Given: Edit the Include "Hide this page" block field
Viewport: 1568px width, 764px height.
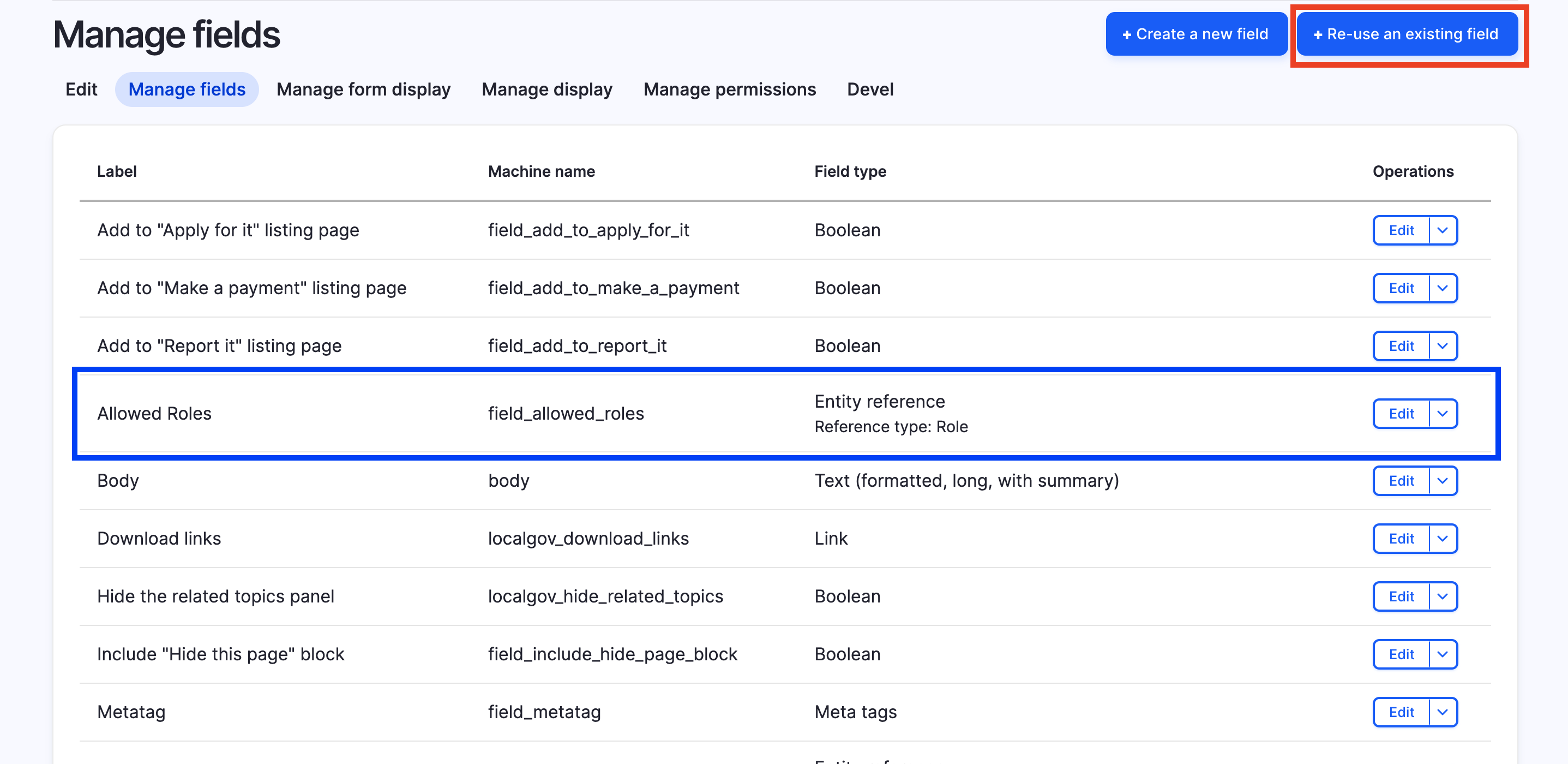Looking at the screenshot, I should point(1401,654).
